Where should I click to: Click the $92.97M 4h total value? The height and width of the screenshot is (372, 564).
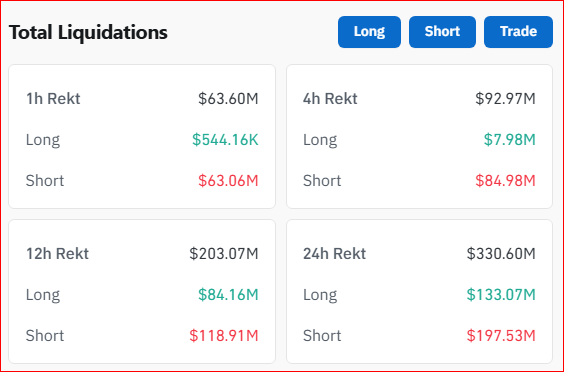505,99
